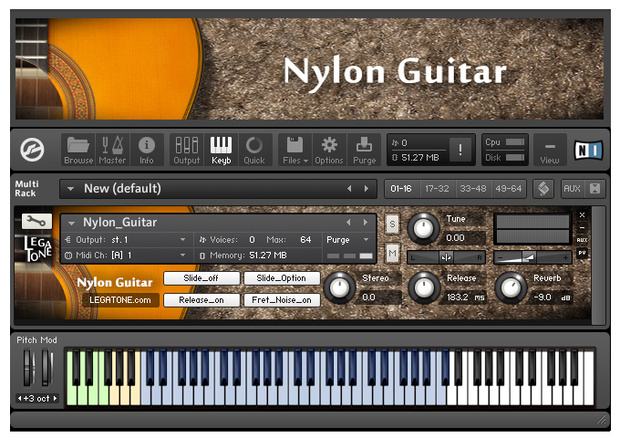The height and width of the screenshot is (438, 620).
Task: Toggle the AUX sends view
Action: point(572,189)
